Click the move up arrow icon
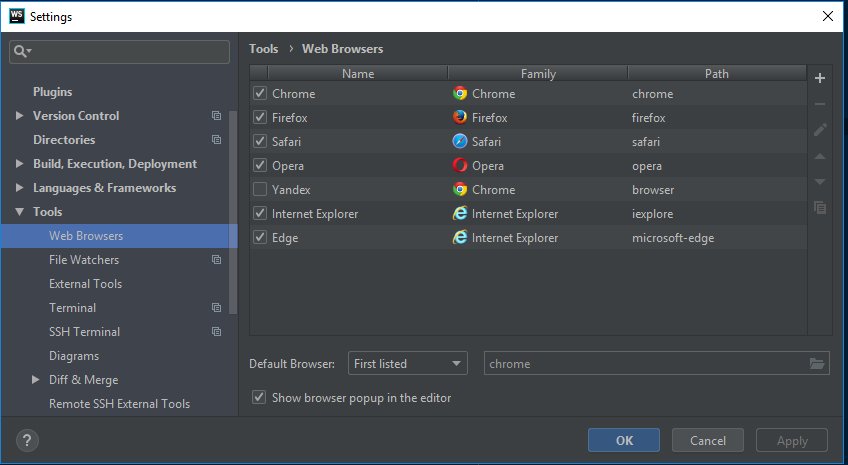The image size is (848, 465). click(x=820, y=156)
